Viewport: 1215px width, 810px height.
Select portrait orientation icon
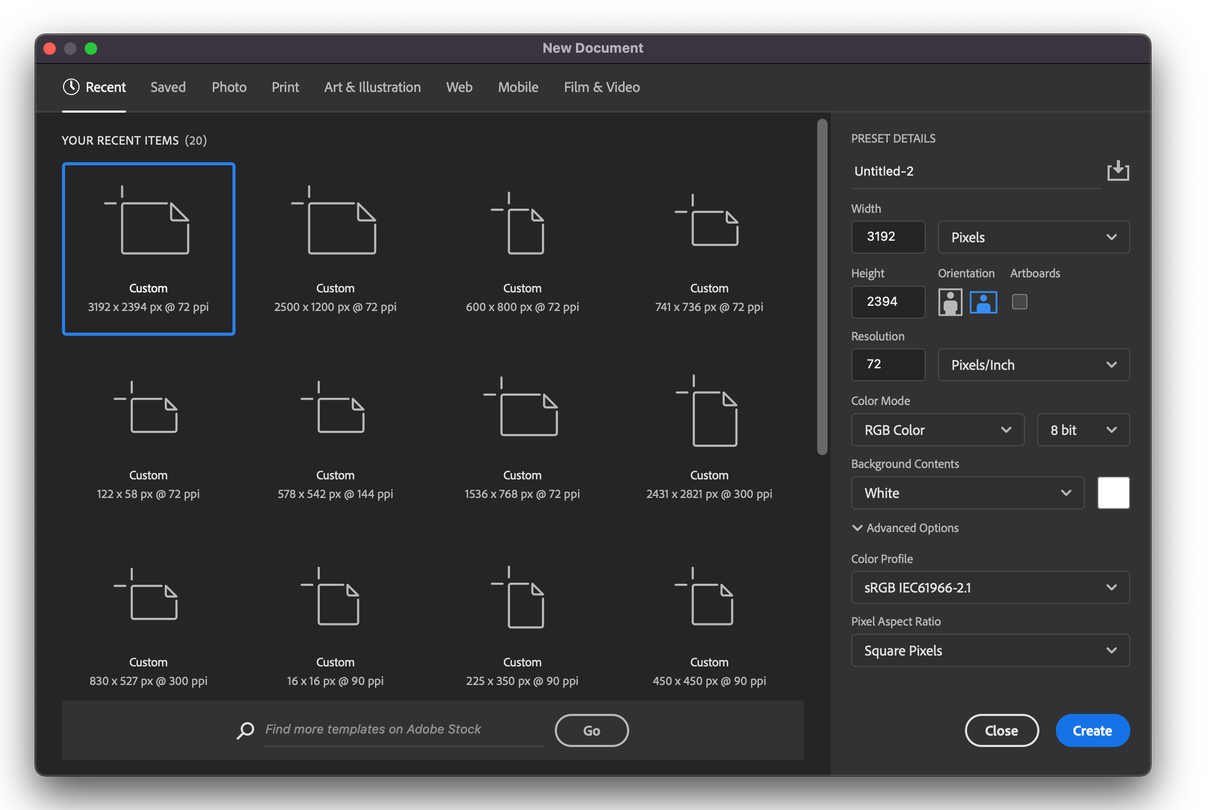pos(950,302)
